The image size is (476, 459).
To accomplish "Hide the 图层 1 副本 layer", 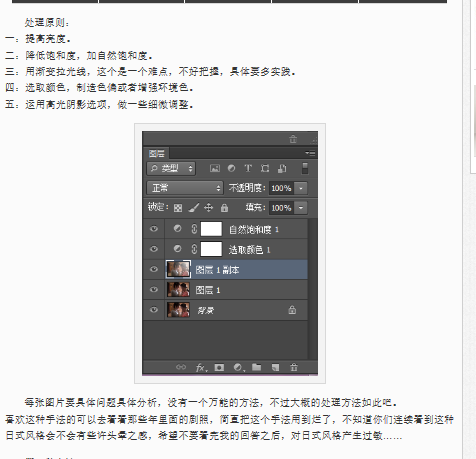I will [x=154, y=269].
